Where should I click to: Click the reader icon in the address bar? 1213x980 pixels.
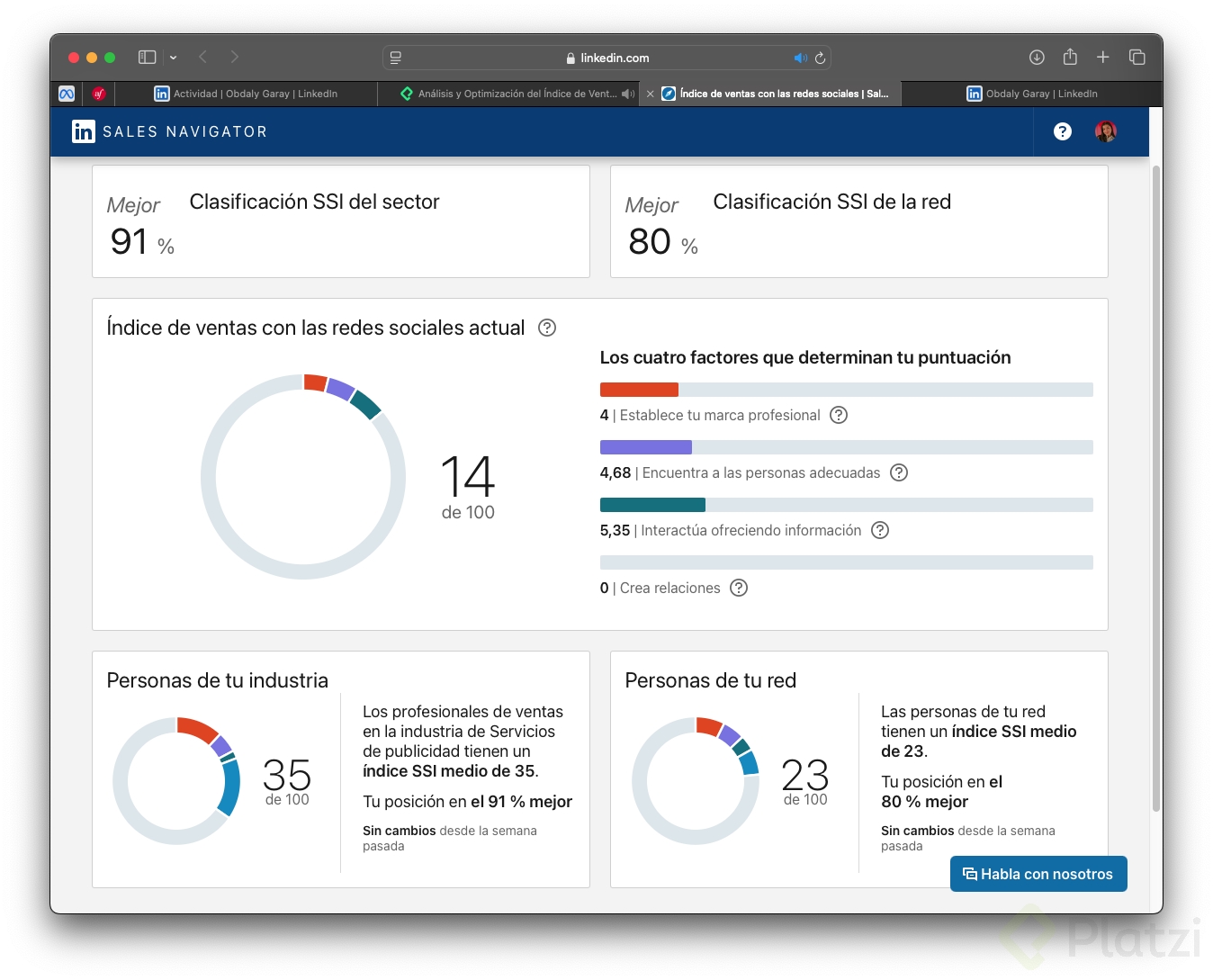point(396,58)
